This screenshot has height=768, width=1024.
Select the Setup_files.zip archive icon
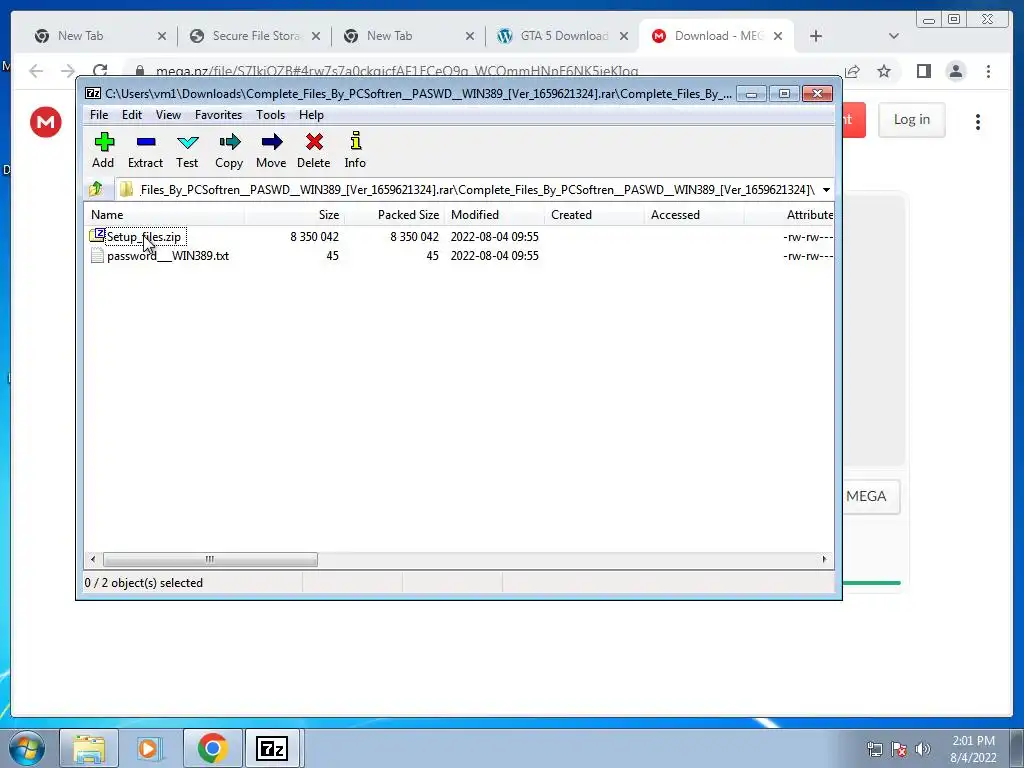point(97,236)
